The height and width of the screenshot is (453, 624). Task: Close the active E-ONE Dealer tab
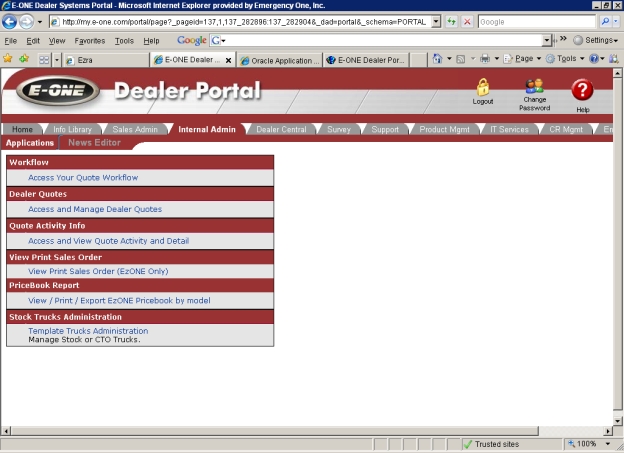tap(228, 61)
